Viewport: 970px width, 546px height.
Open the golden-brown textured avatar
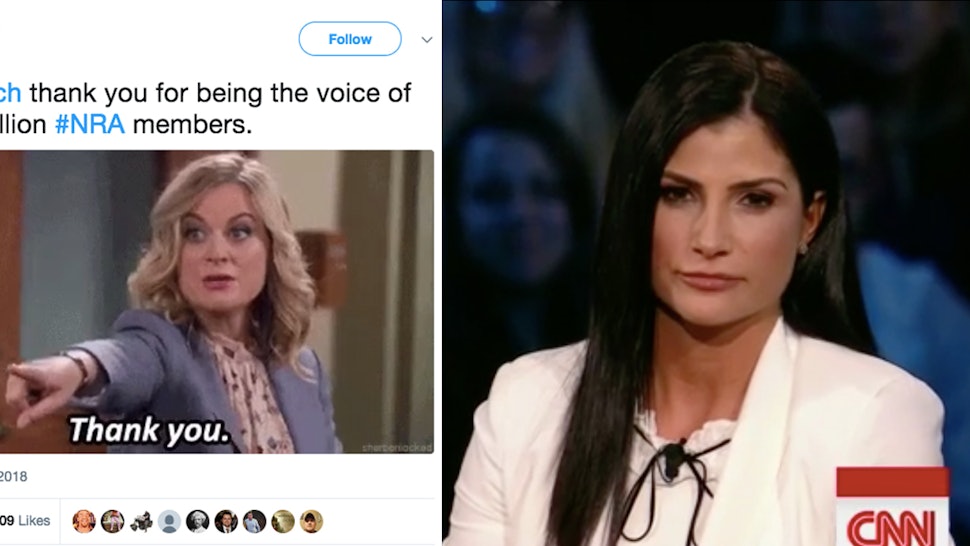(283, 521)
